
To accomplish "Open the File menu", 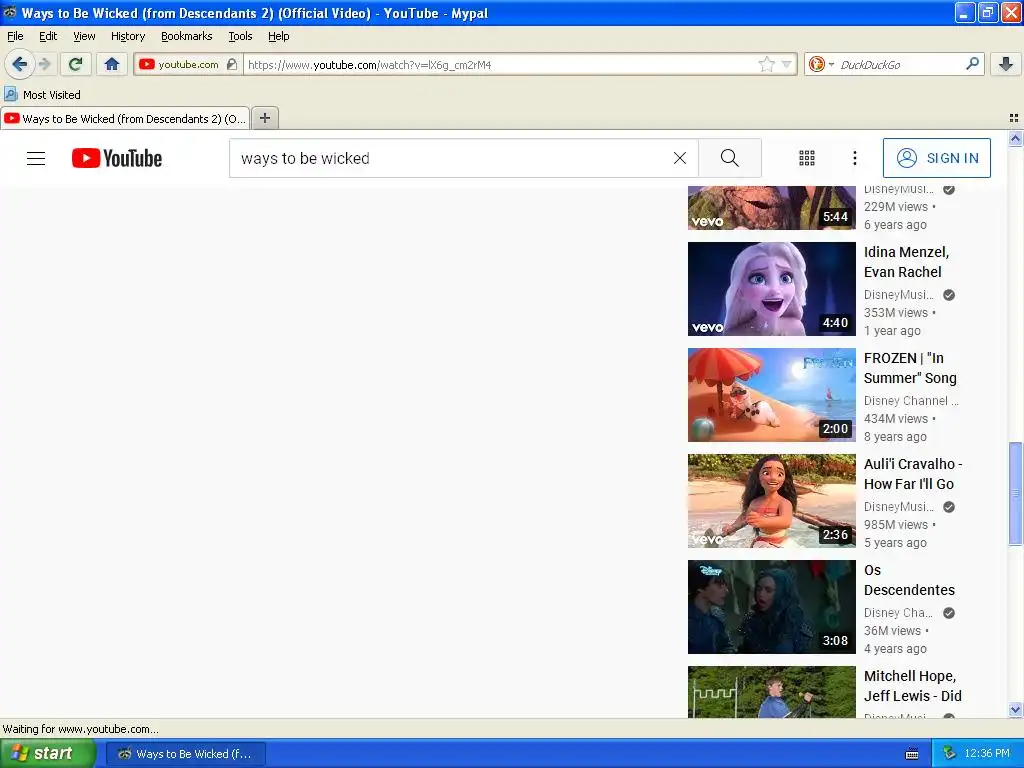I will tap(15, 36).
